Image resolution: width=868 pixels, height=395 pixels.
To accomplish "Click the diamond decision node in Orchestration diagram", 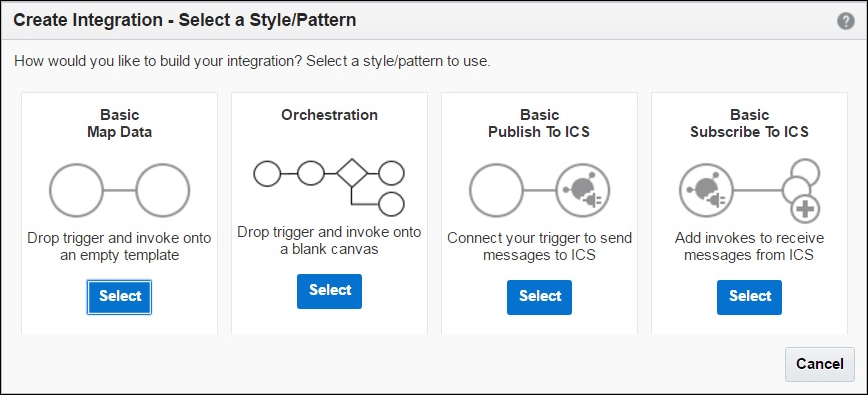I will coord(352,174).
